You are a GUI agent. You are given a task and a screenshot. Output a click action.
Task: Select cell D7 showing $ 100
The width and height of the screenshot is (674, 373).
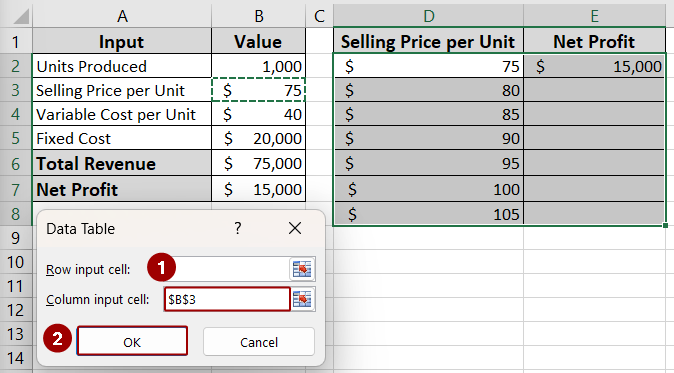pyautogui.click(x=429, y=189)
